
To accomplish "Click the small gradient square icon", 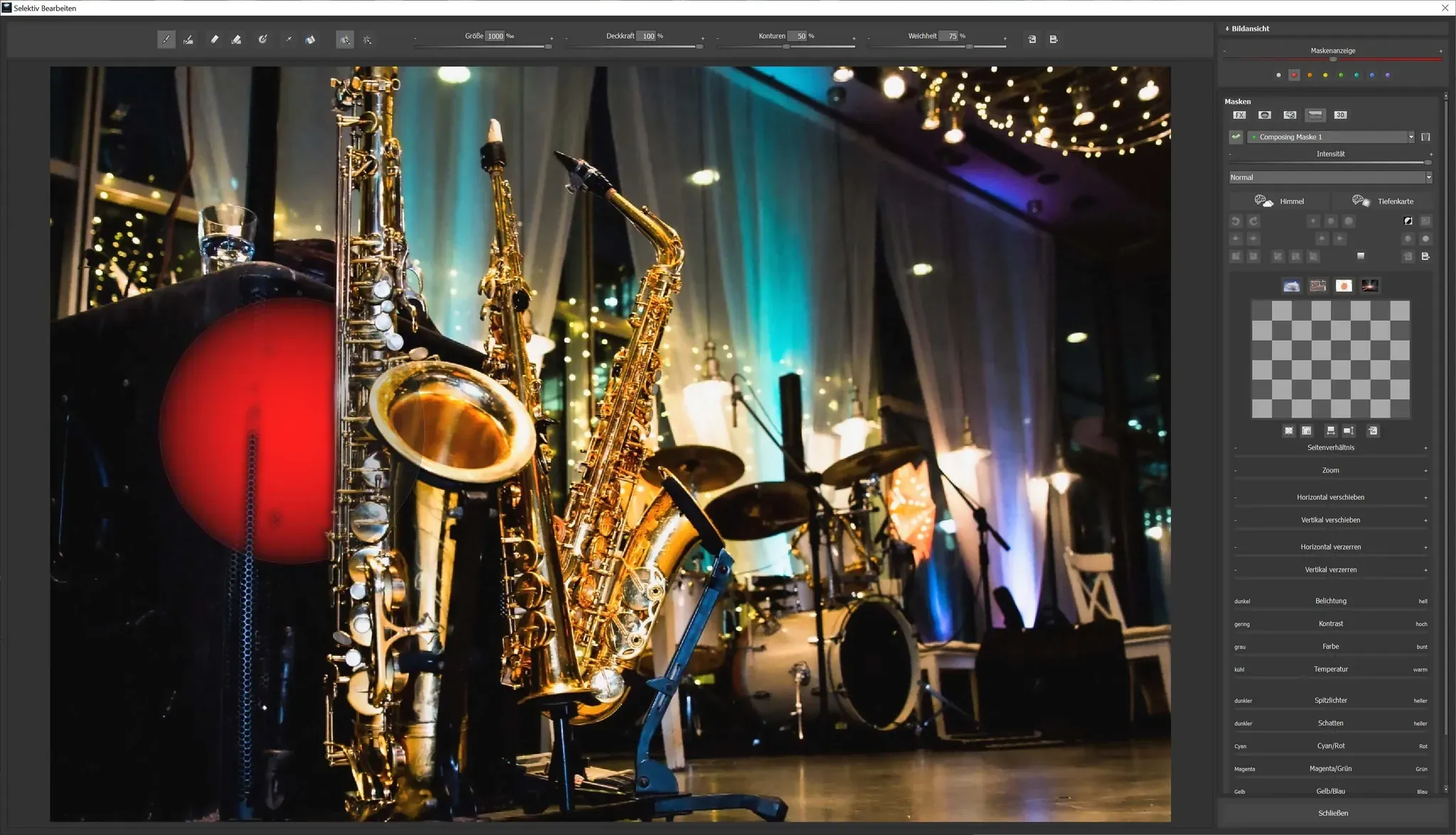I will tap(1361, 256).
